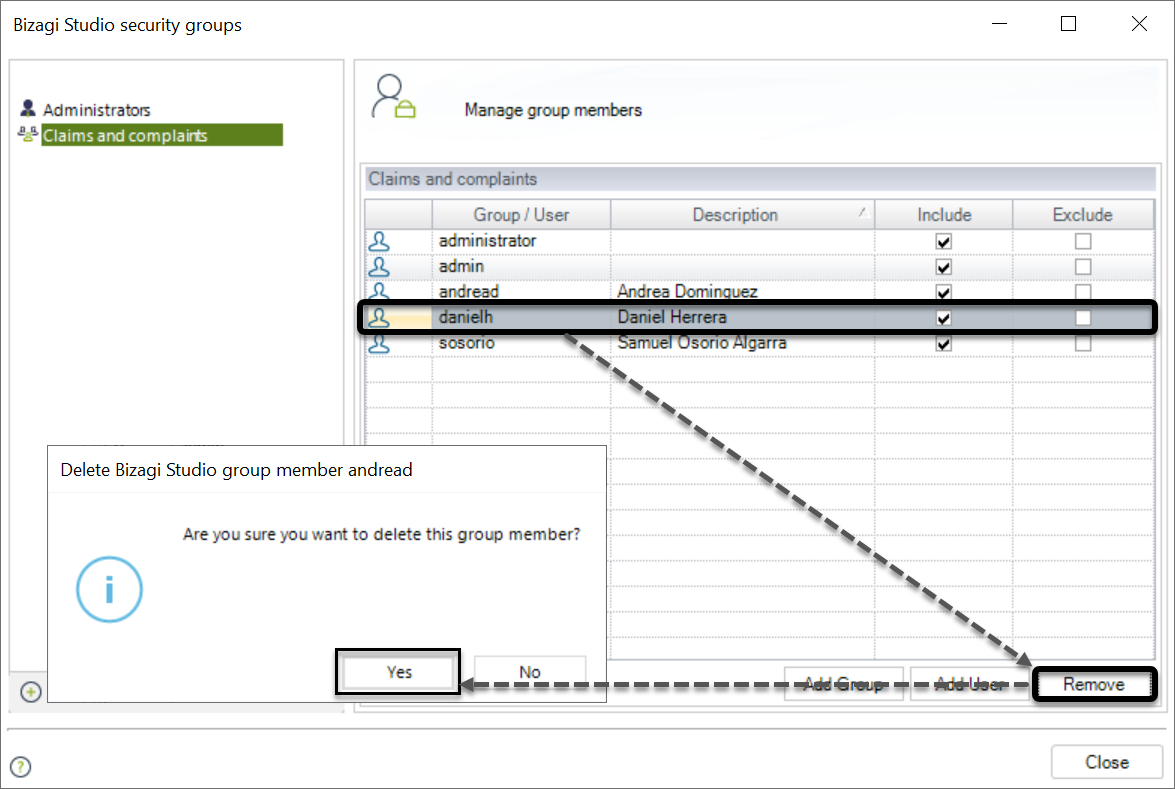Viewport: 1175px width, 789px height.
Task: Toggle Include checkbox for danielh
Action: point(943,318)
